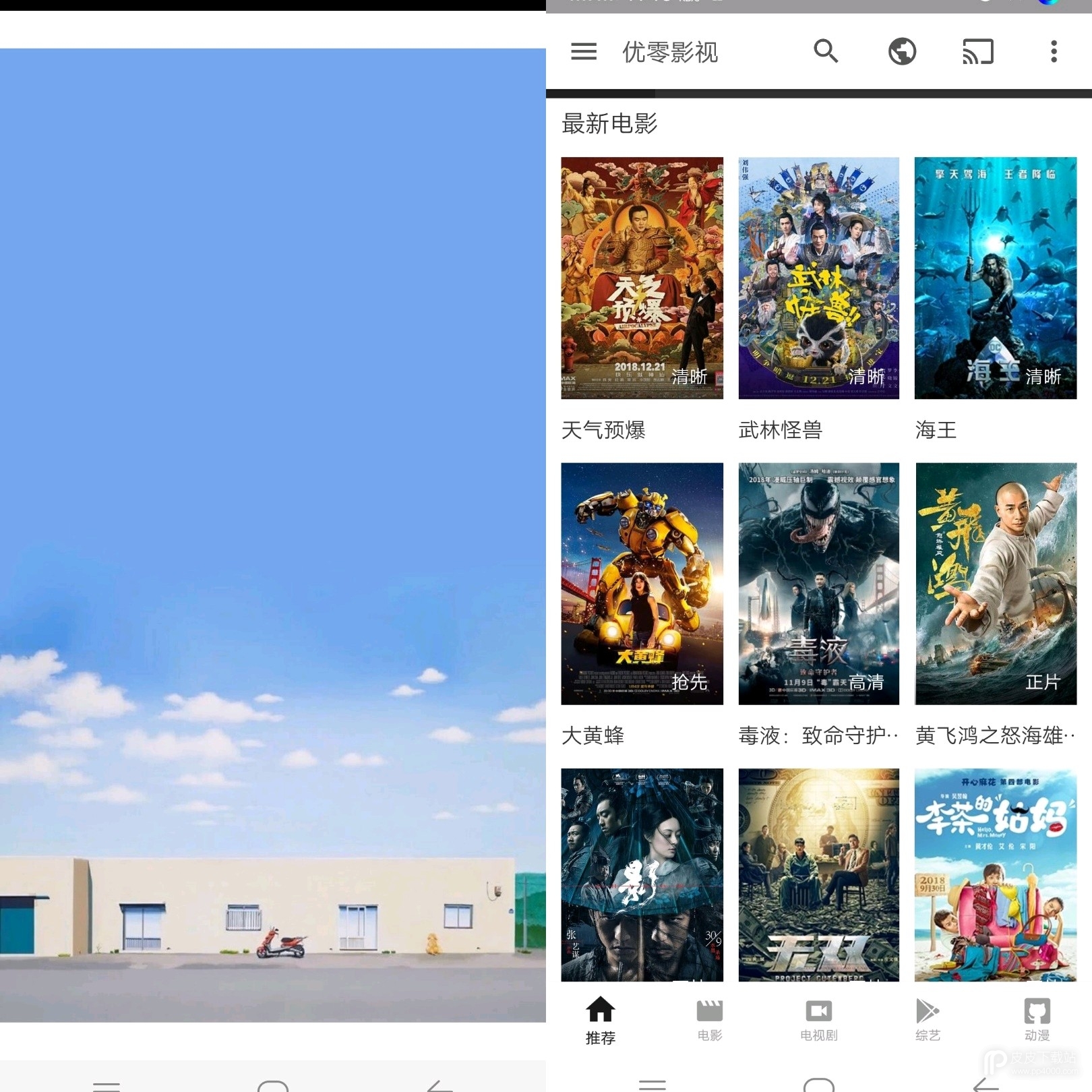
Task: Tap the back button on left phone
Action: (x=439, y=1085)
